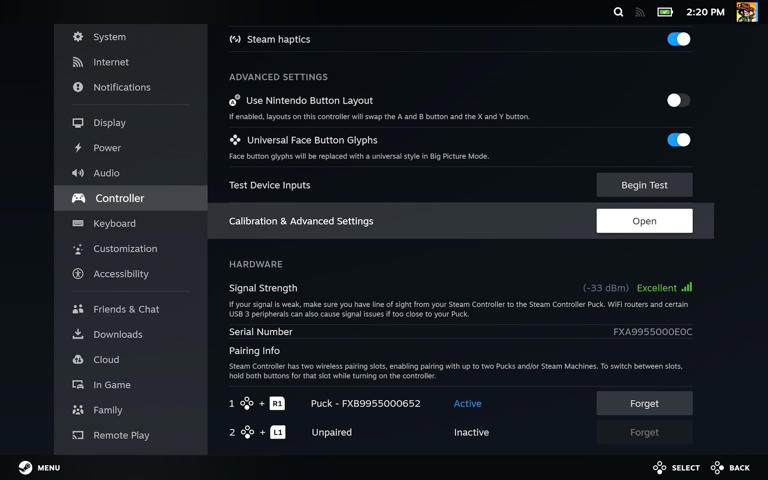Open the Audio speaker icon
The image size is (768, 480).
pyautogui.click(x=78, y=173)
